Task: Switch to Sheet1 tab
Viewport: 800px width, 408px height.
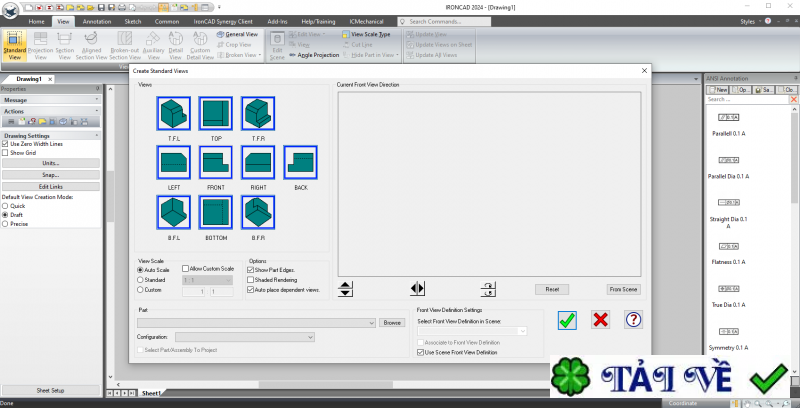Action: coord(151,393)
